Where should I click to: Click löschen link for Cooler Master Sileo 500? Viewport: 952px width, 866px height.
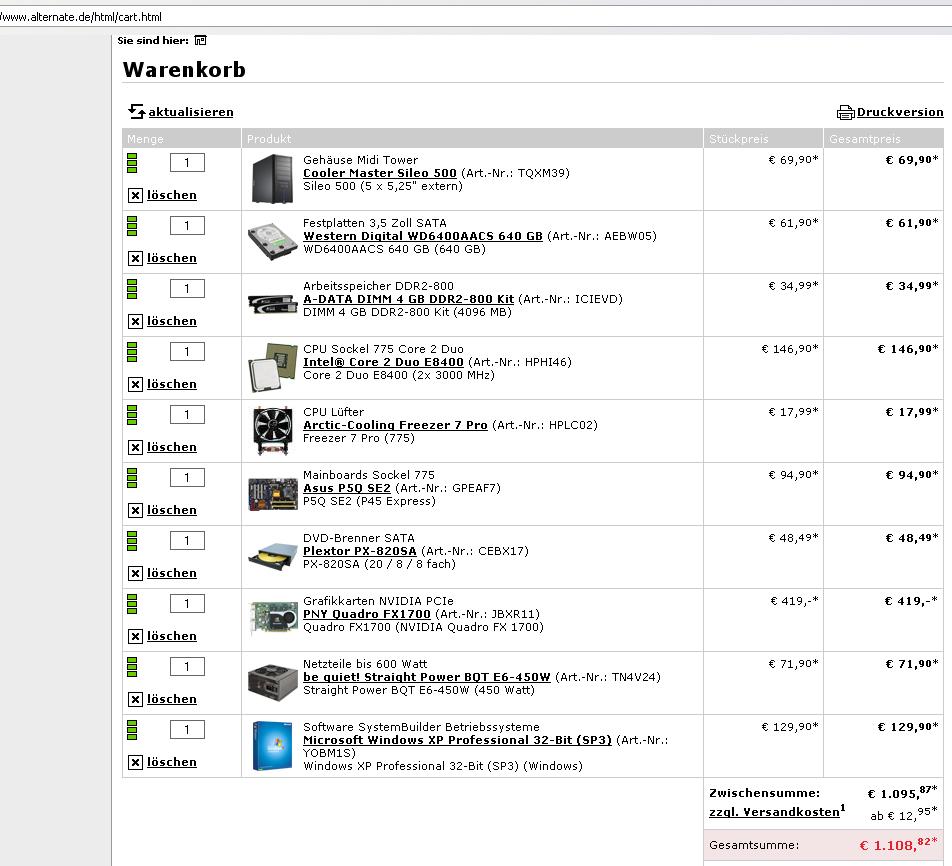[172, 195]
